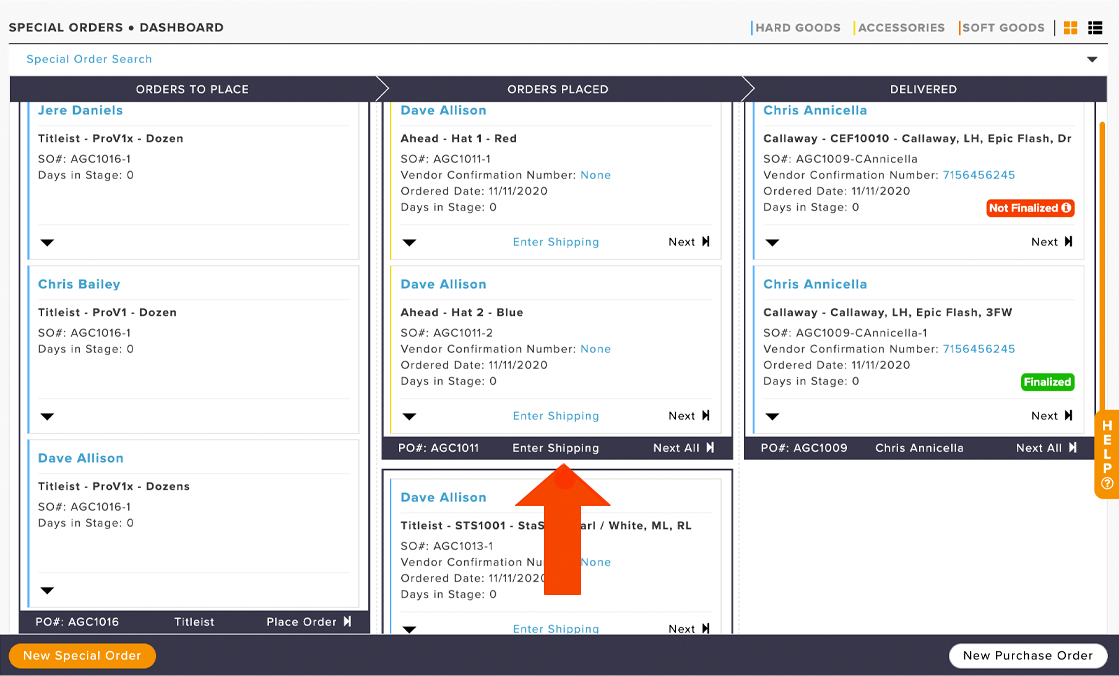Screen dimensions: 1119x676
Task: Expand Callaway Epic Flash 3FW card details
Action: pyautogui.click(x=772, y=417)
